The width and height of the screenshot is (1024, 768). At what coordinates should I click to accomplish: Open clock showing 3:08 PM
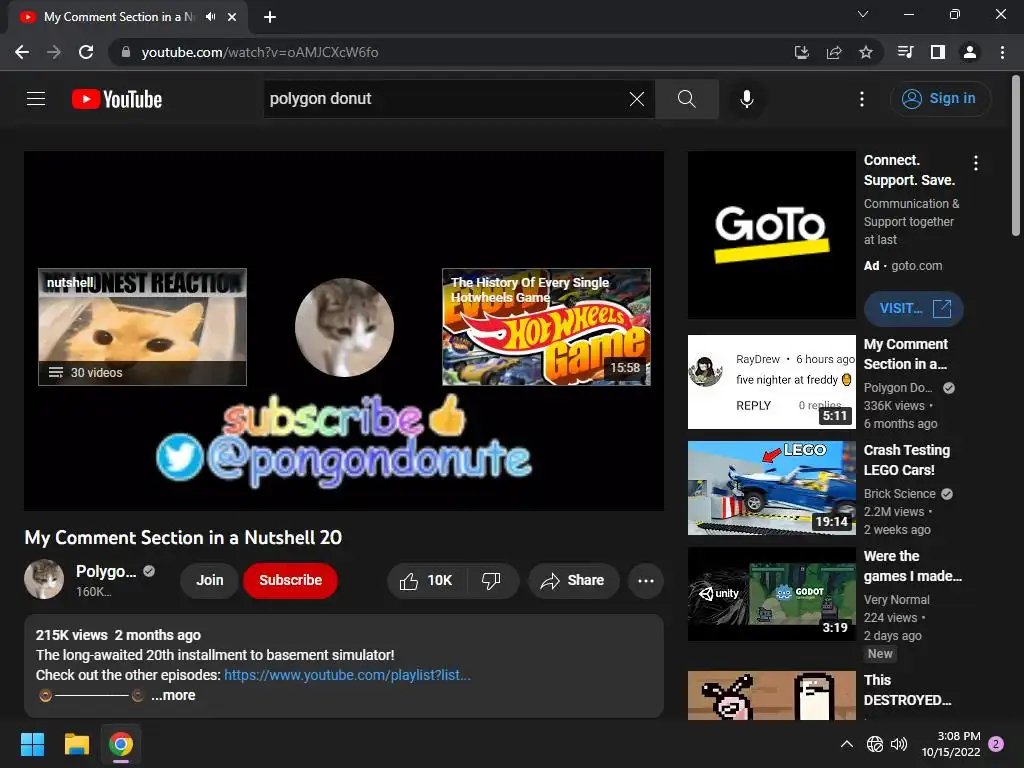(x=952, y=744)
